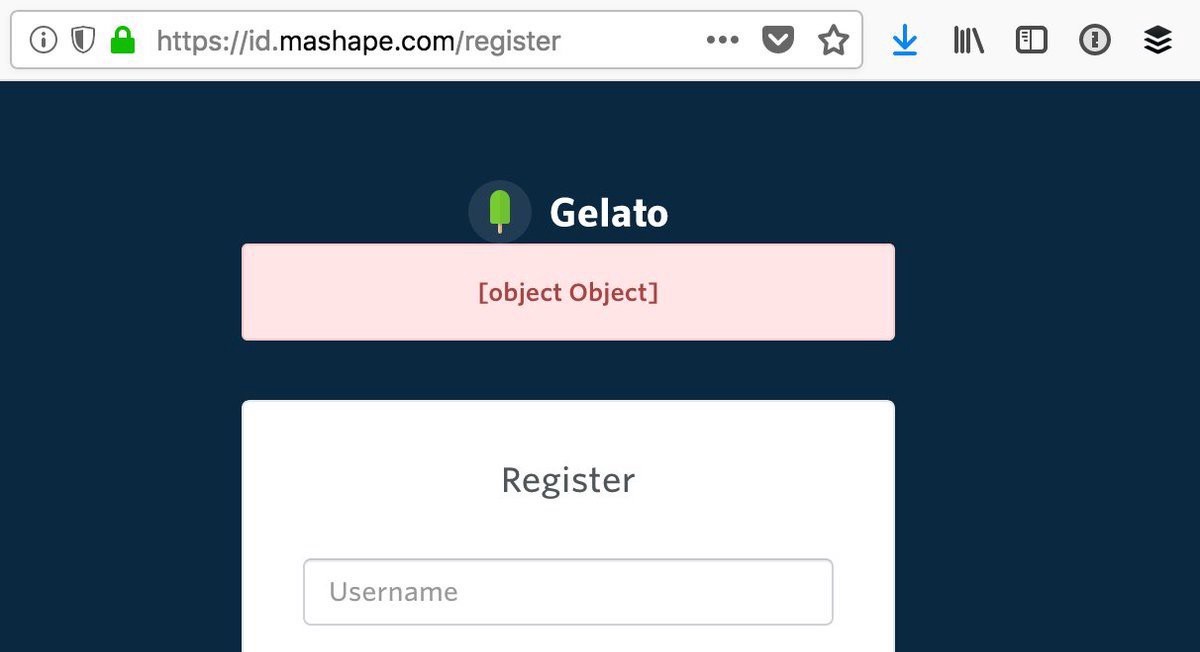
Task: Click the Buffer extension icon
Action: 1157,40
